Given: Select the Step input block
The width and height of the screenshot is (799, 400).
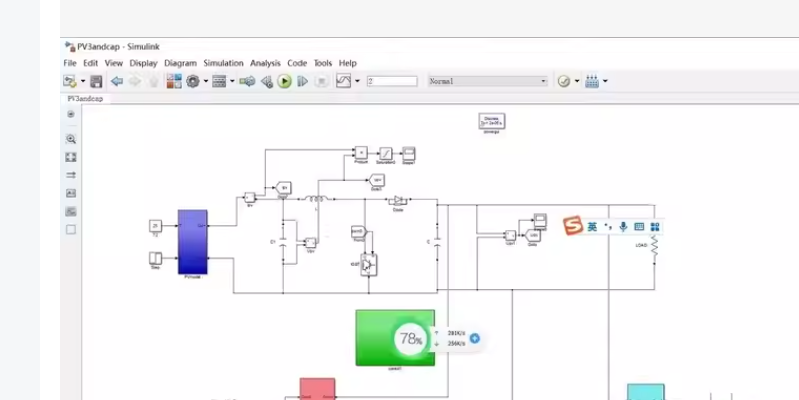Looking at the screenshot, I should (x=155, y=258).
